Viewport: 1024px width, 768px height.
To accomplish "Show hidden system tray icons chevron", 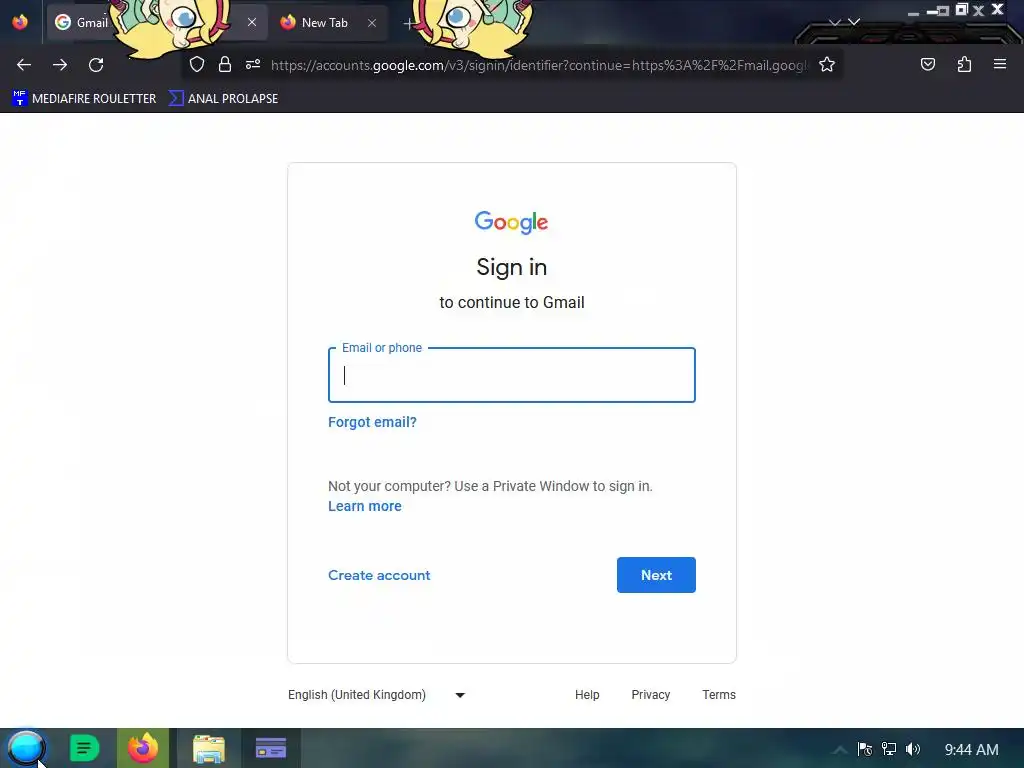I will [x=840, y=749].
